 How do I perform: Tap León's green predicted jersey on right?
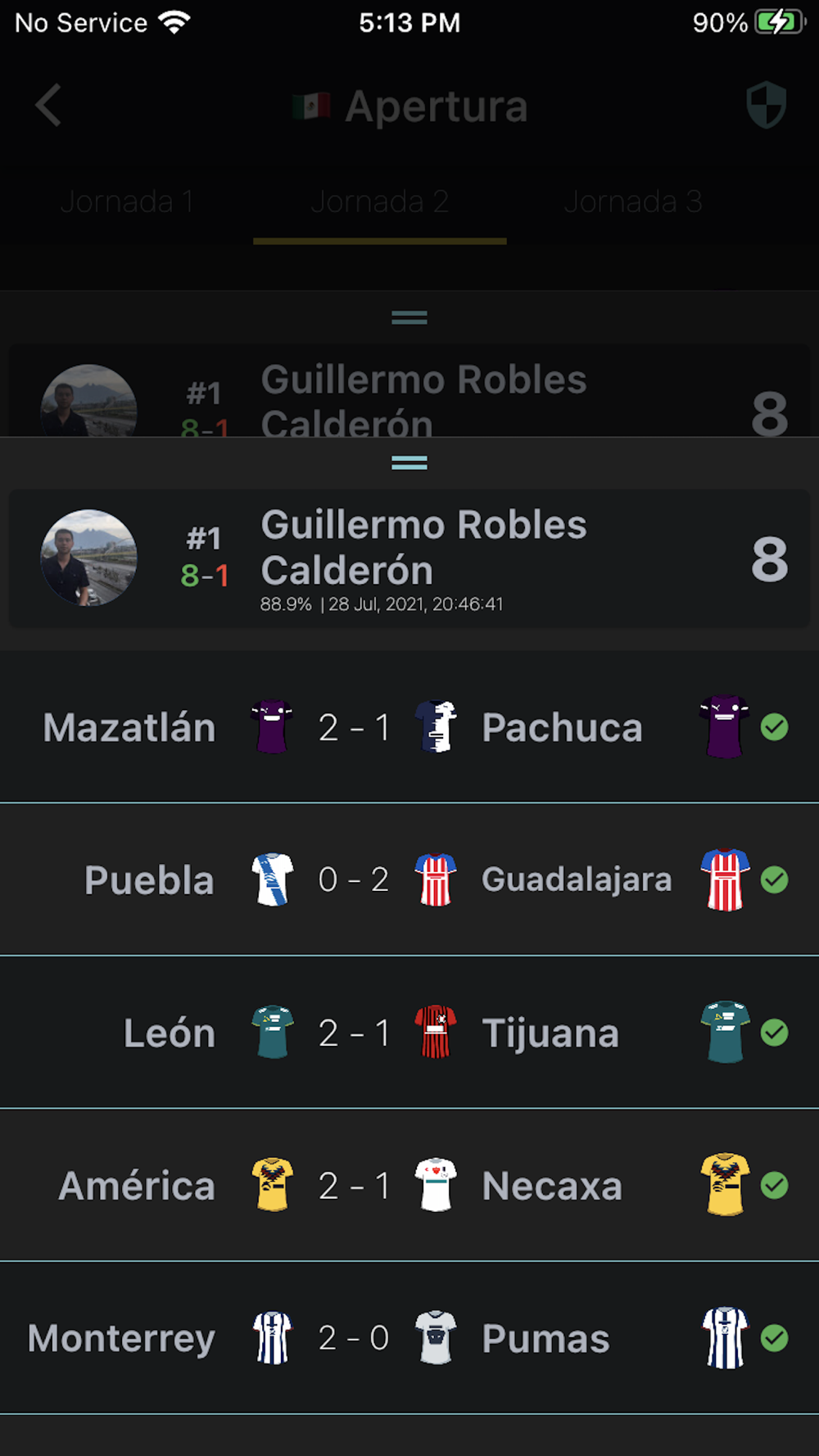point(725,1032)
